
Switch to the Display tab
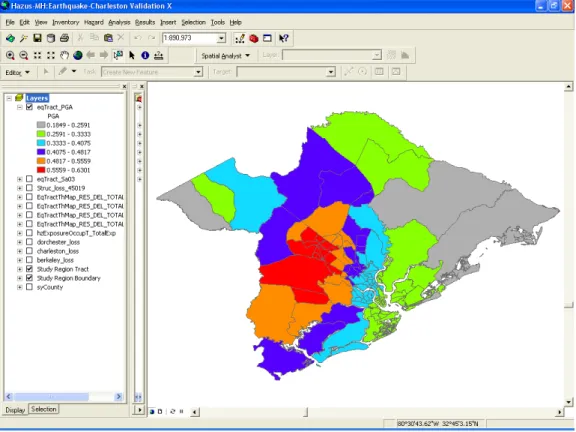tap(15, 410)
